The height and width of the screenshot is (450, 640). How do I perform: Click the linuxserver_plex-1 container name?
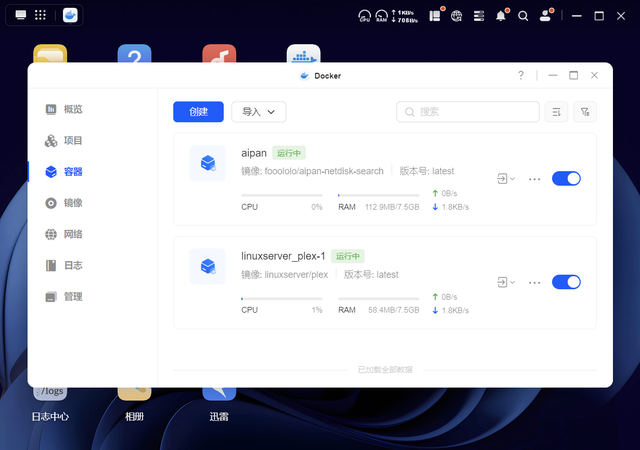click(x=283, y=256)
